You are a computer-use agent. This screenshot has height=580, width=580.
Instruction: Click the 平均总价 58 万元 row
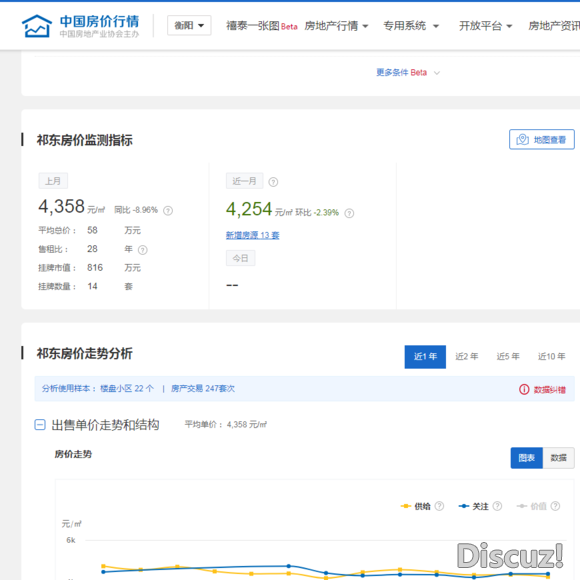pos(90,230)
